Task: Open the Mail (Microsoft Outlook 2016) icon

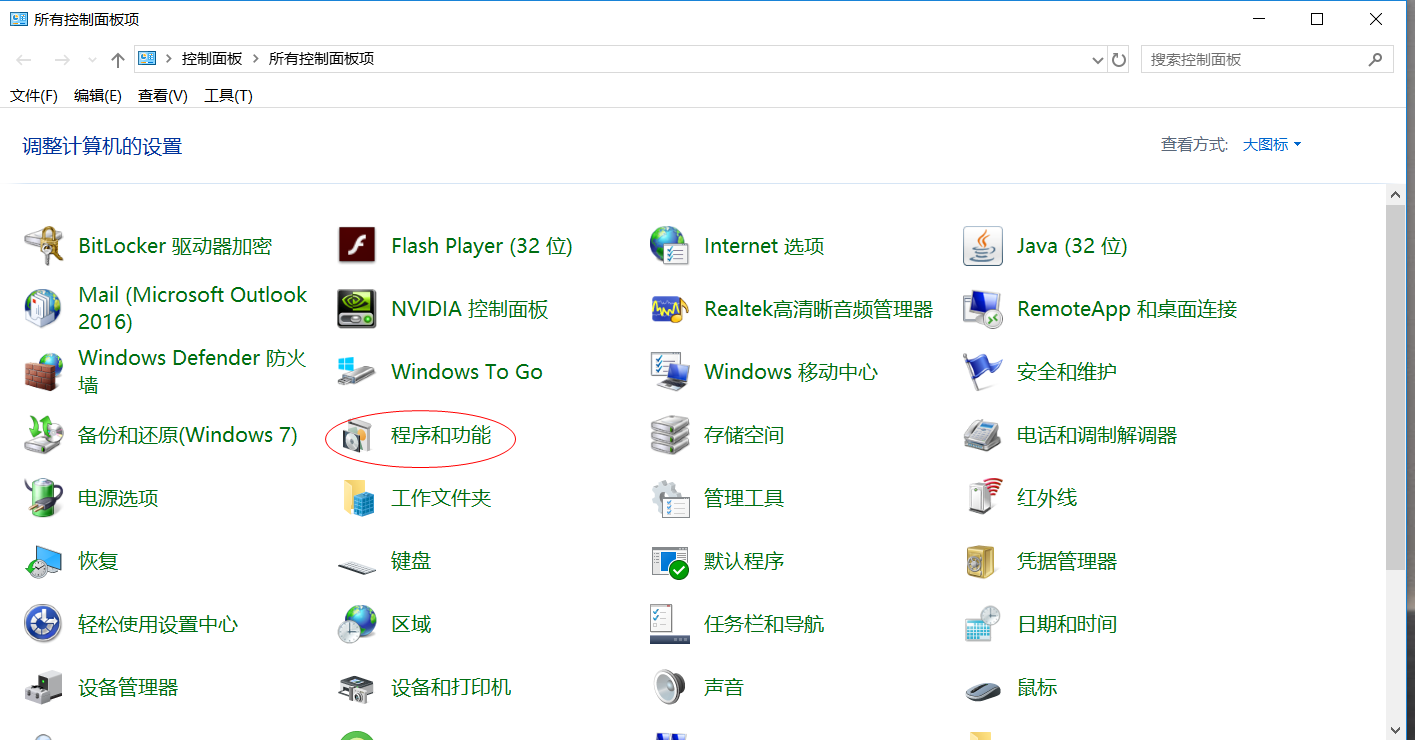Action: [44, 309]
